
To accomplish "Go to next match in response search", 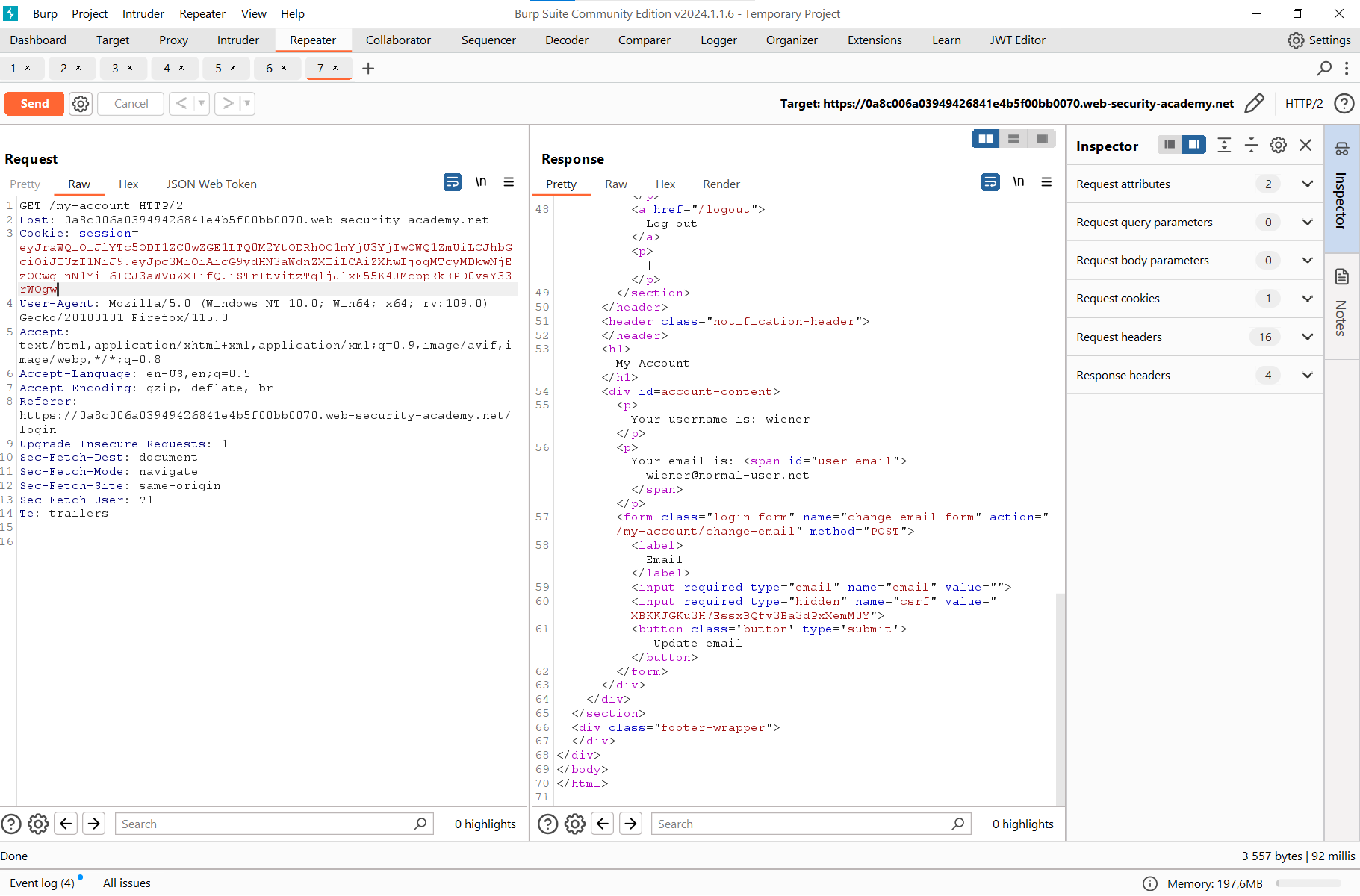I will click(x=631, y=824).
